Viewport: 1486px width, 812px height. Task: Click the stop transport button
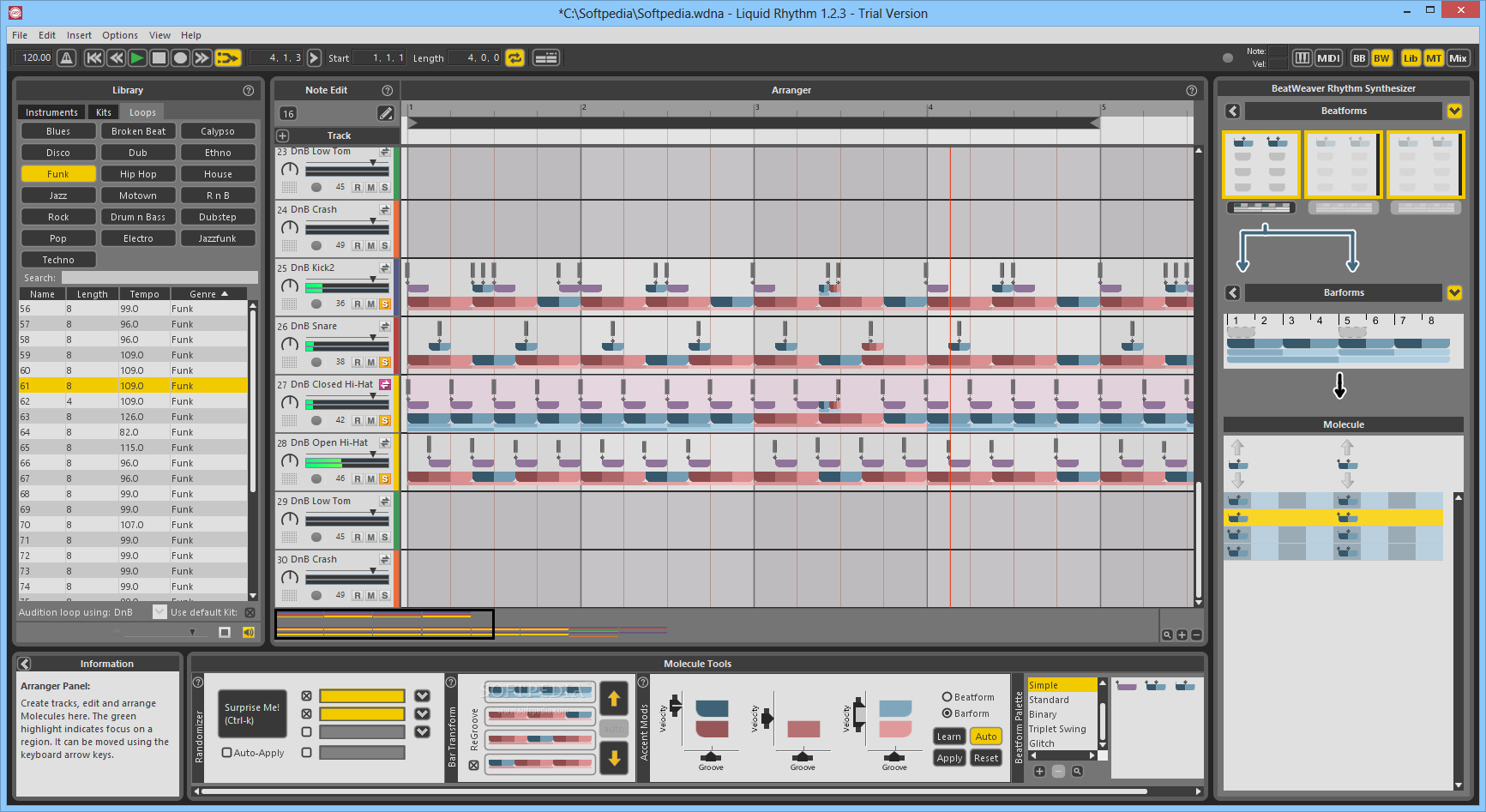pyautogui.click(x=159, y=58)
